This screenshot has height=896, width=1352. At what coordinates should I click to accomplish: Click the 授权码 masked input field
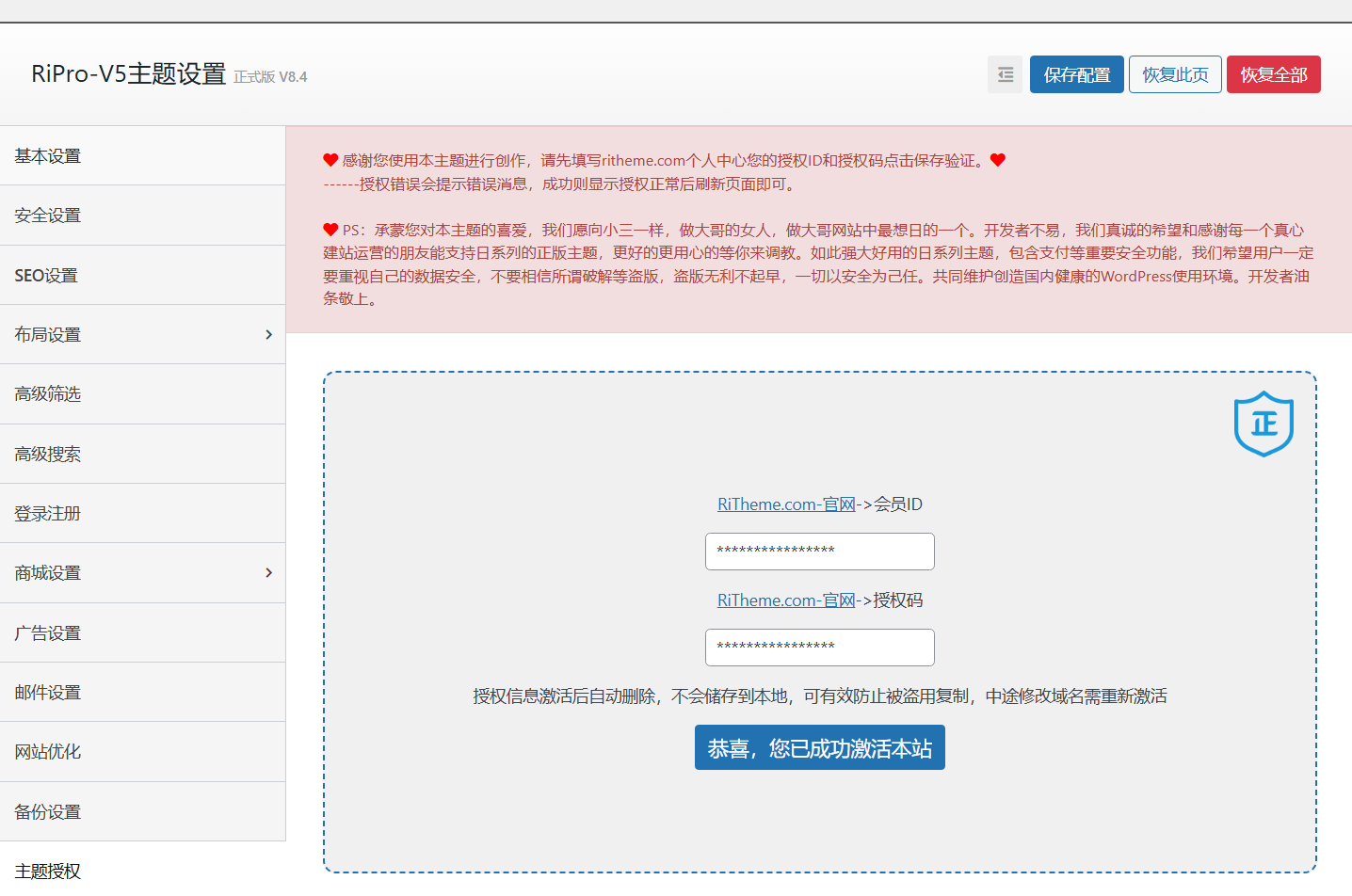click(820, 648)
